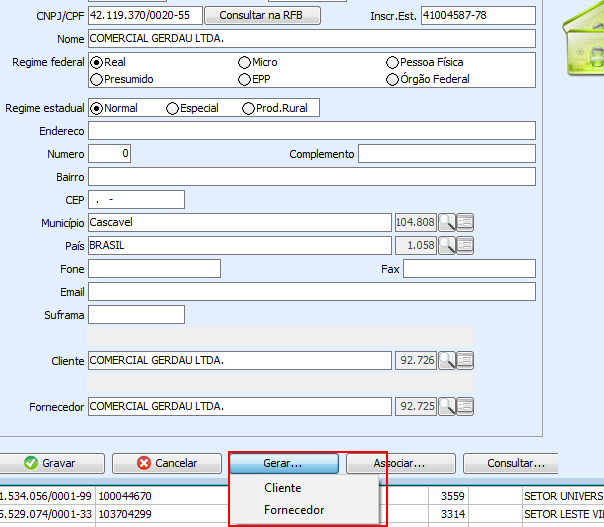Click the Bairro field

click(x=312, y=176)
